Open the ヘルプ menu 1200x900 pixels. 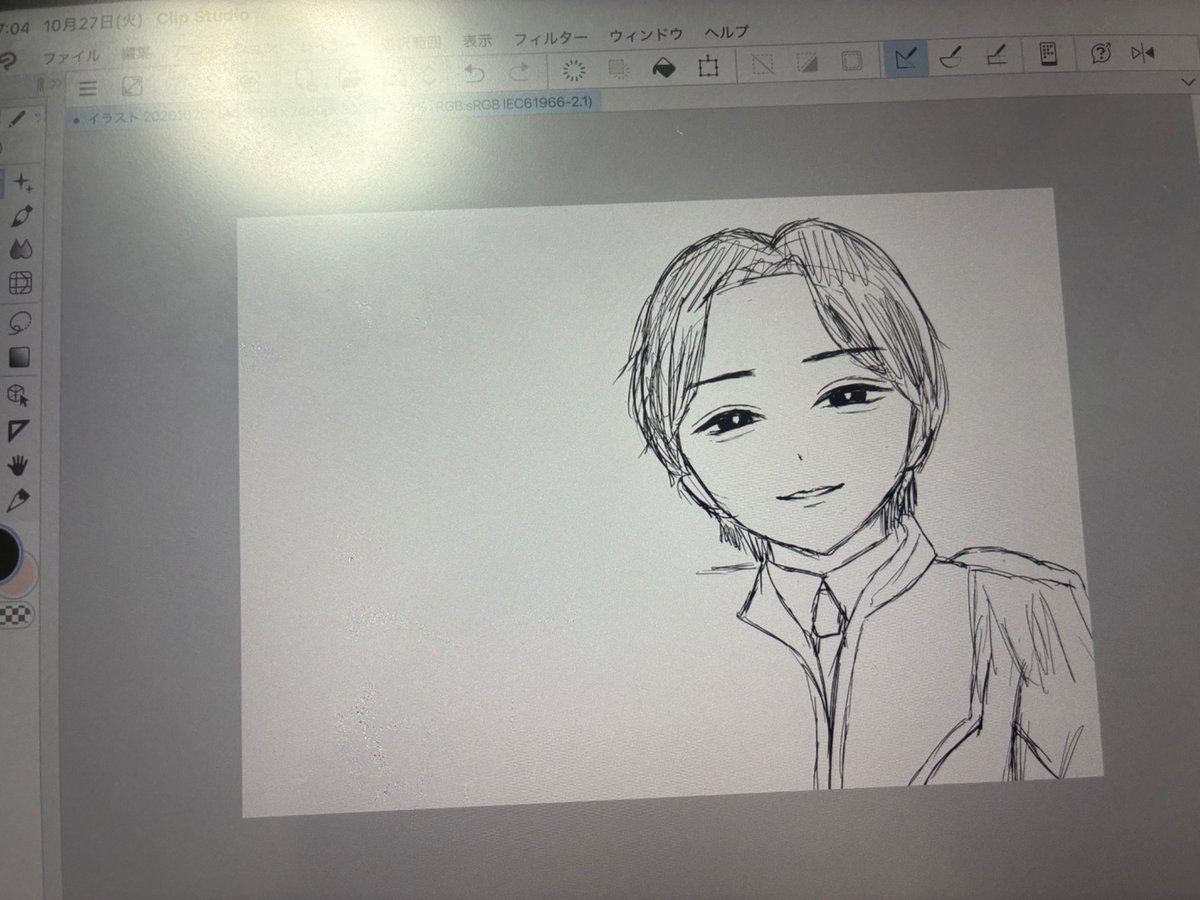[x=726, y=32]
